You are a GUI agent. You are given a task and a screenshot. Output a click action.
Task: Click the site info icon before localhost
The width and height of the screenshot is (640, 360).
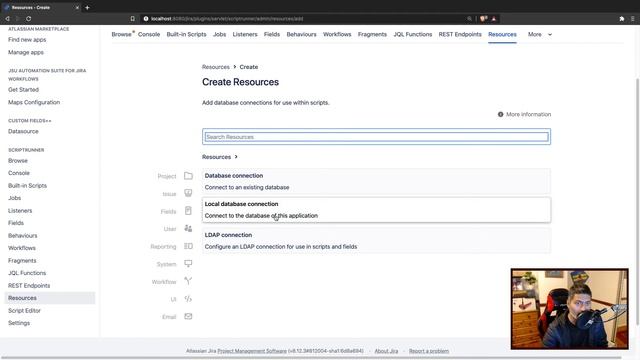tap(146, 19)
